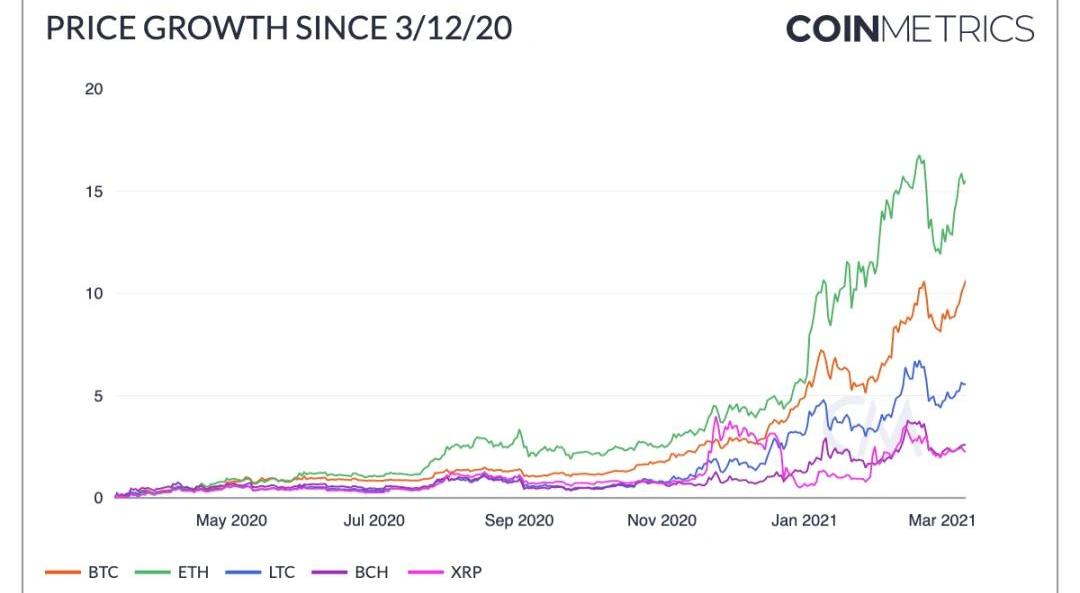Hide the LTC series via legend
This screenshot has height=593, width=1080.
click(267, 573)
